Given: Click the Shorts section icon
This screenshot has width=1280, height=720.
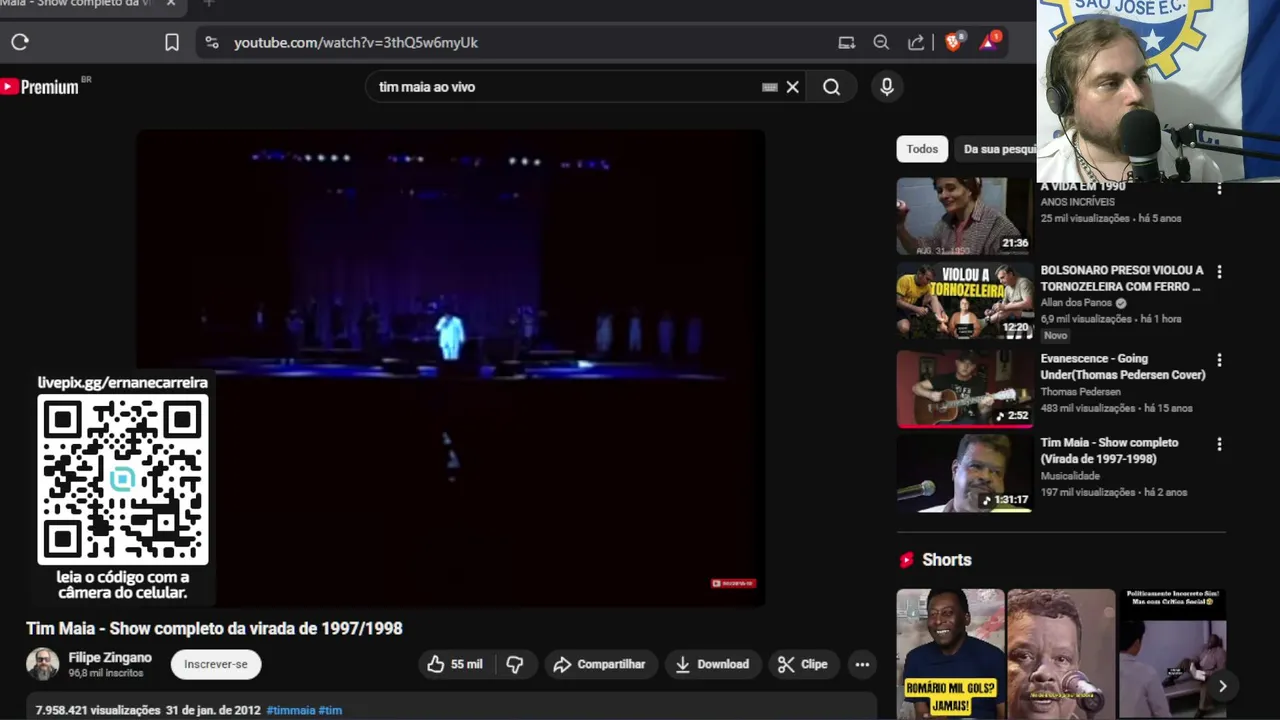Looking at the screenshot, I should 906,560.
